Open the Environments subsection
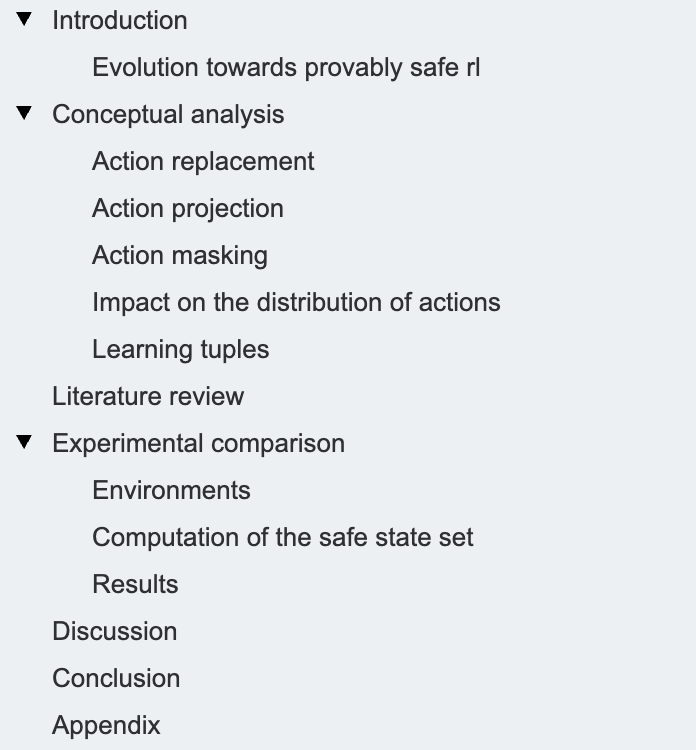 coord(171,490)
